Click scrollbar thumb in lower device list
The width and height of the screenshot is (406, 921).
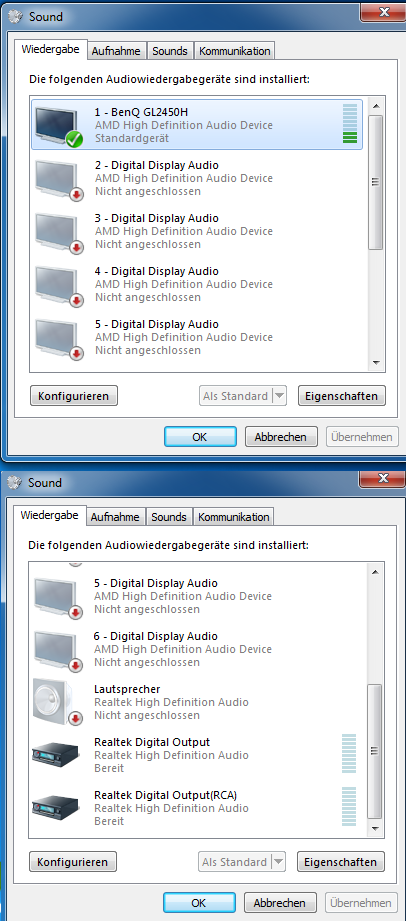pos(375,751)
